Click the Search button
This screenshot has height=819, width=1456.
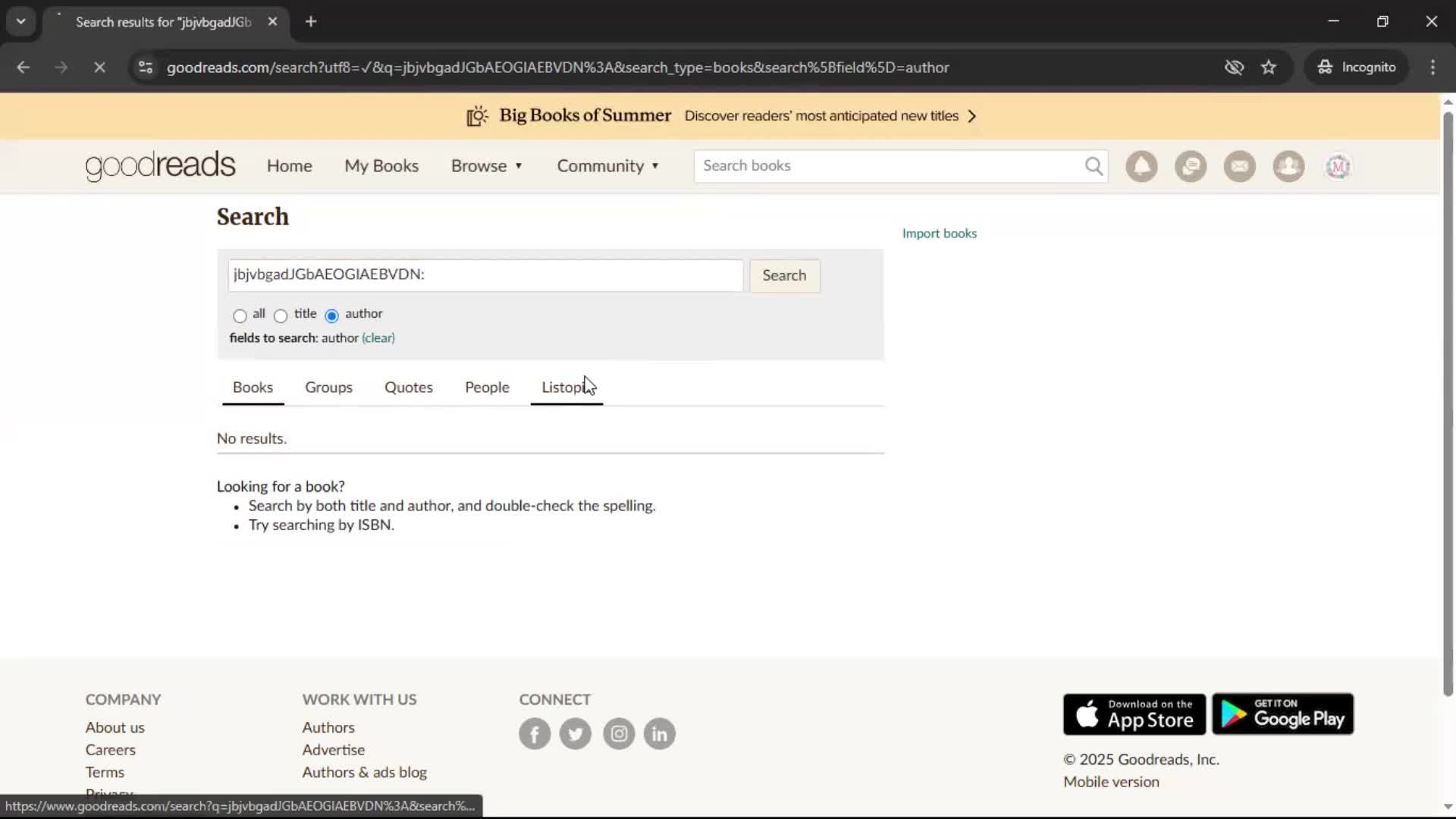tap(784, 275)
